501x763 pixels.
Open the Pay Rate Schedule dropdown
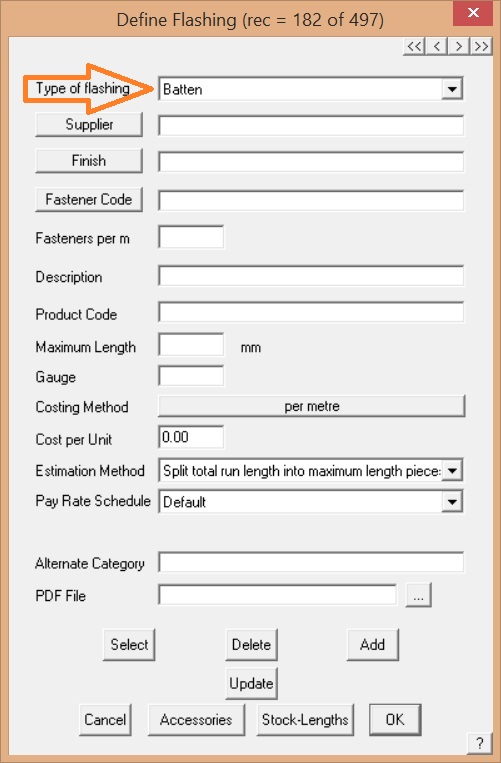452,502
